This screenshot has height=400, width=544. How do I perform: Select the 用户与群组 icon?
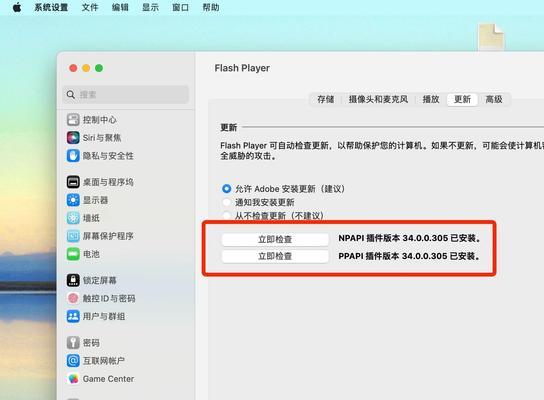point(73,316)
